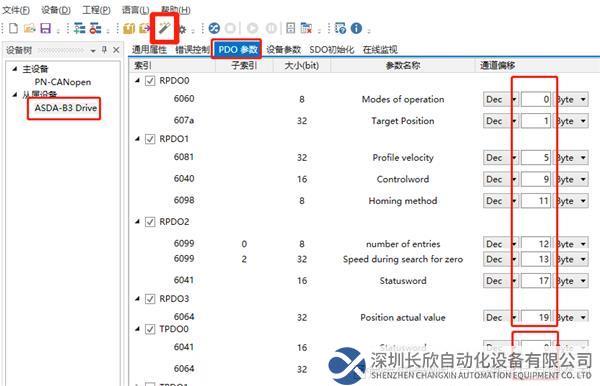Toggle the RPDO2 checkbox
The image size is (600, 386).
[x=150, y=222]
